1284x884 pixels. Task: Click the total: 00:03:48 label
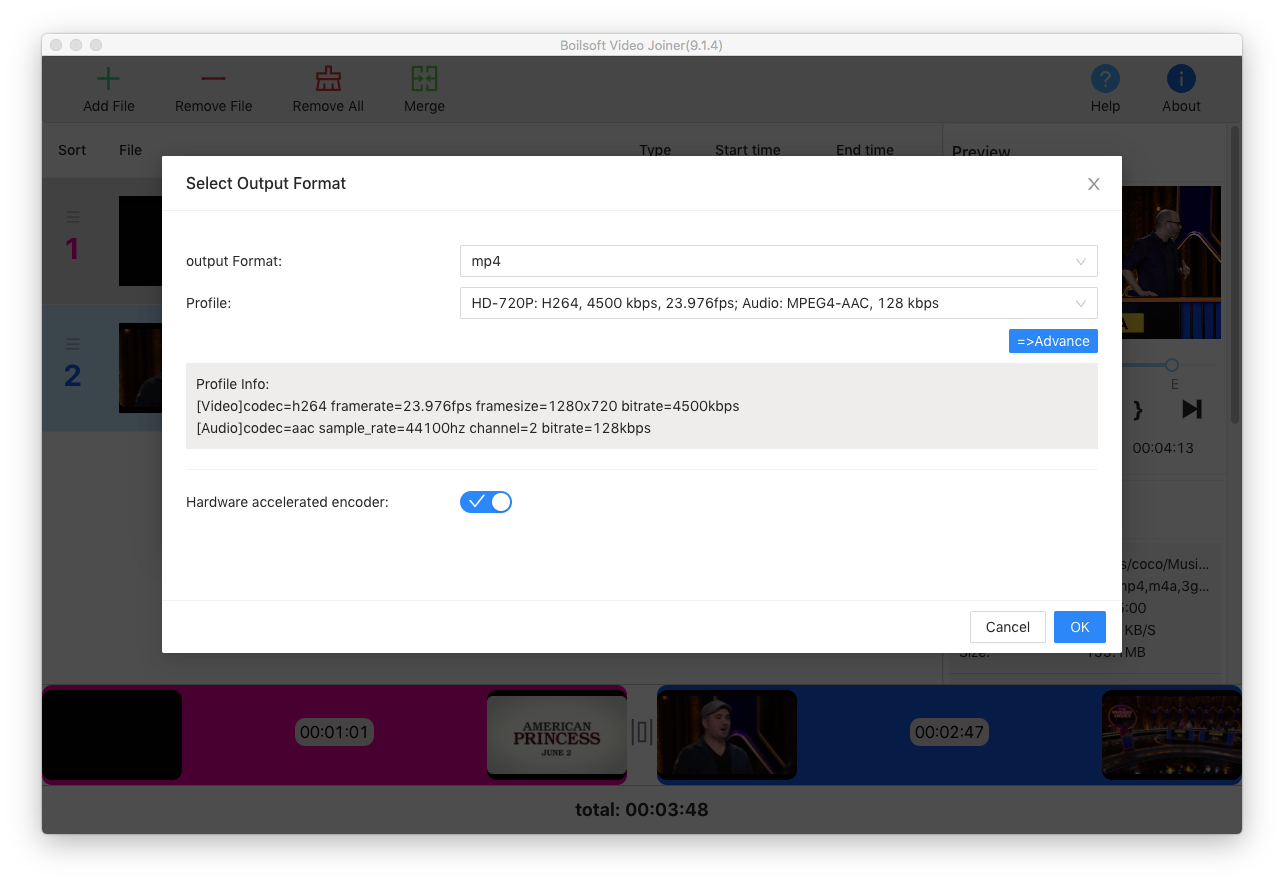pyautogui.click(x=642, y=810)
